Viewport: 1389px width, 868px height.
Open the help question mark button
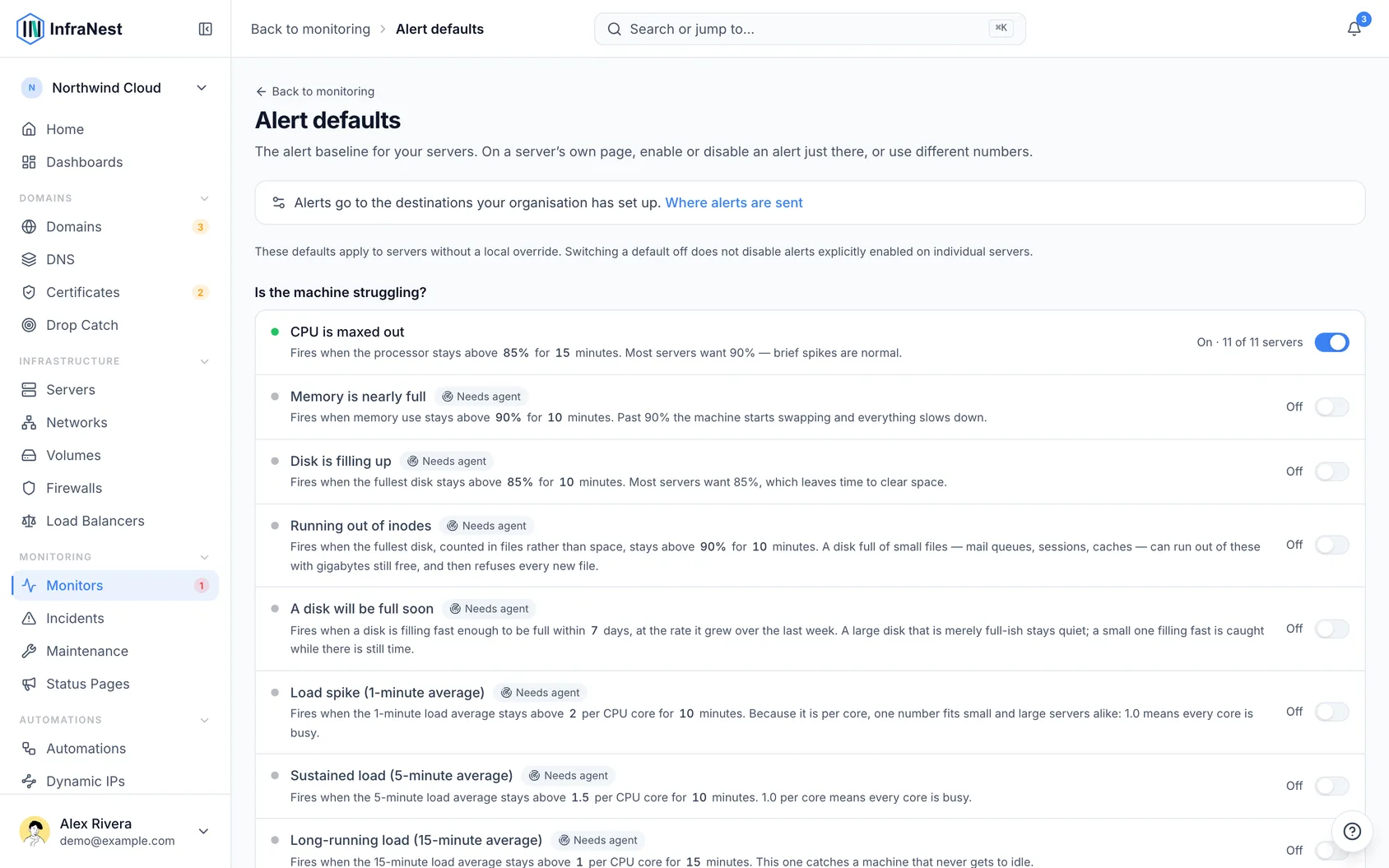(x=1352, y=831)
